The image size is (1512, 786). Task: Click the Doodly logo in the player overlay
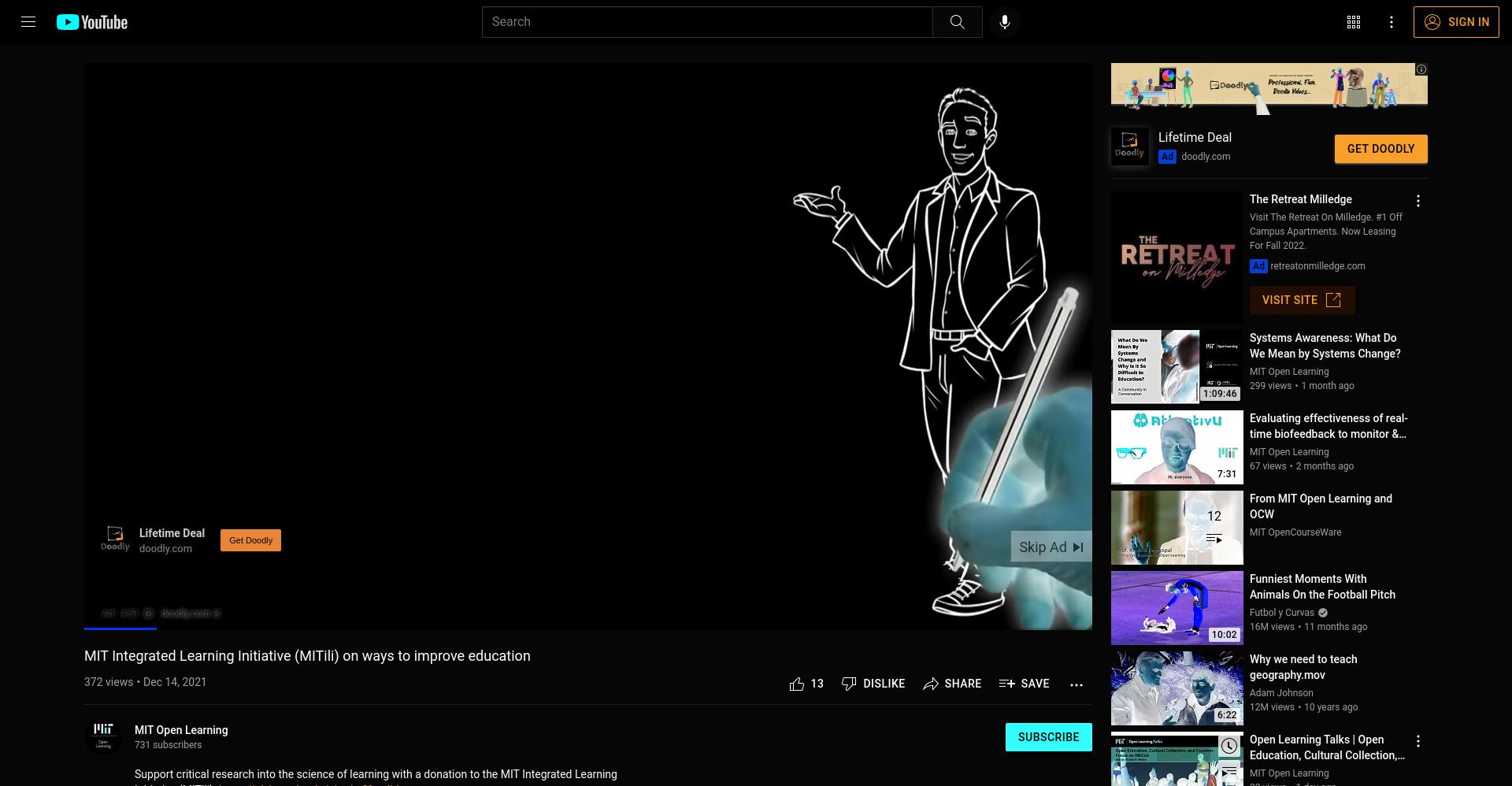(115, 539)
